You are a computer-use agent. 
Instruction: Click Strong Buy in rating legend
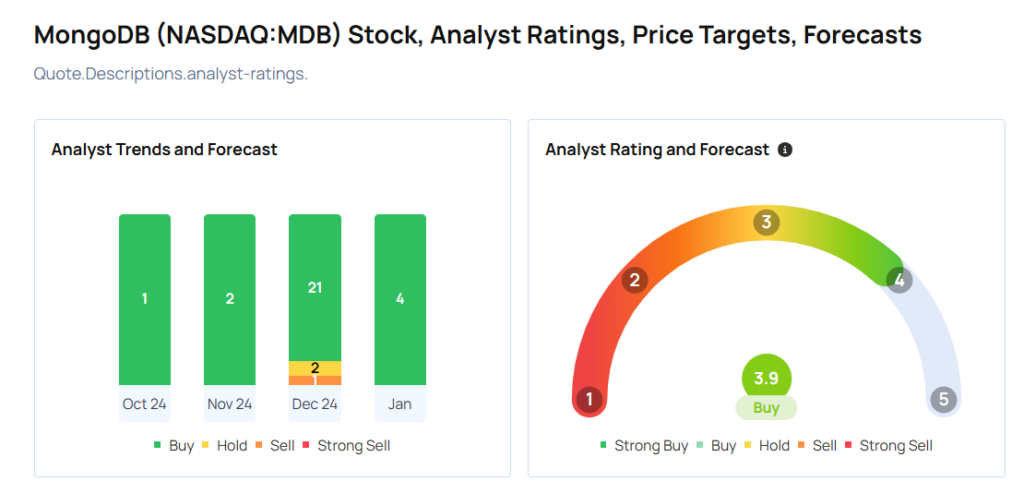click(644, 445)
